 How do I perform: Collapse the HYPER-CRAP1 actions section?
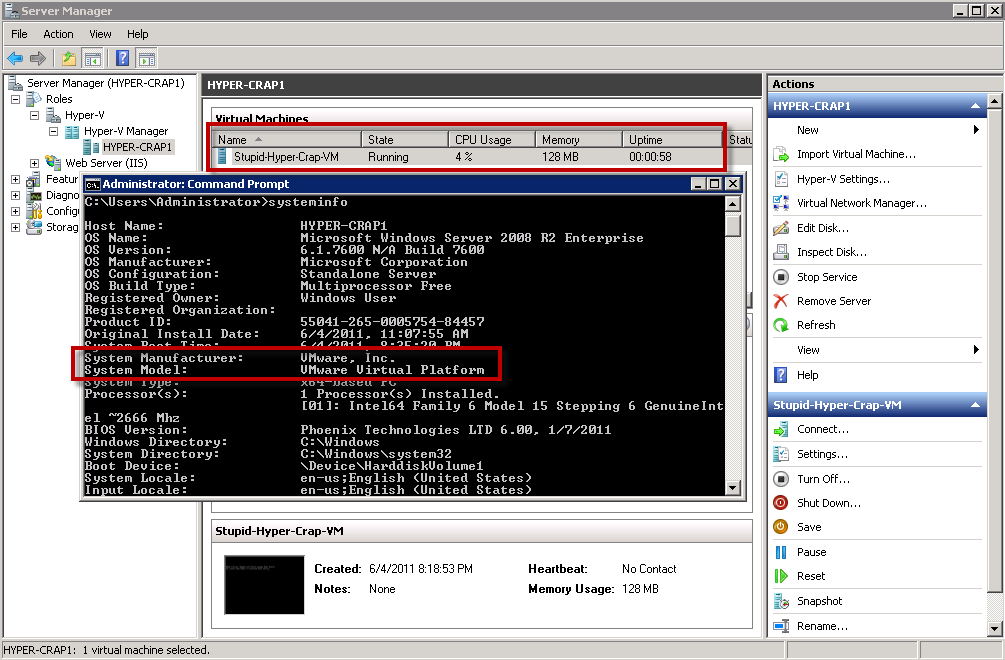[x=976, y=106]
